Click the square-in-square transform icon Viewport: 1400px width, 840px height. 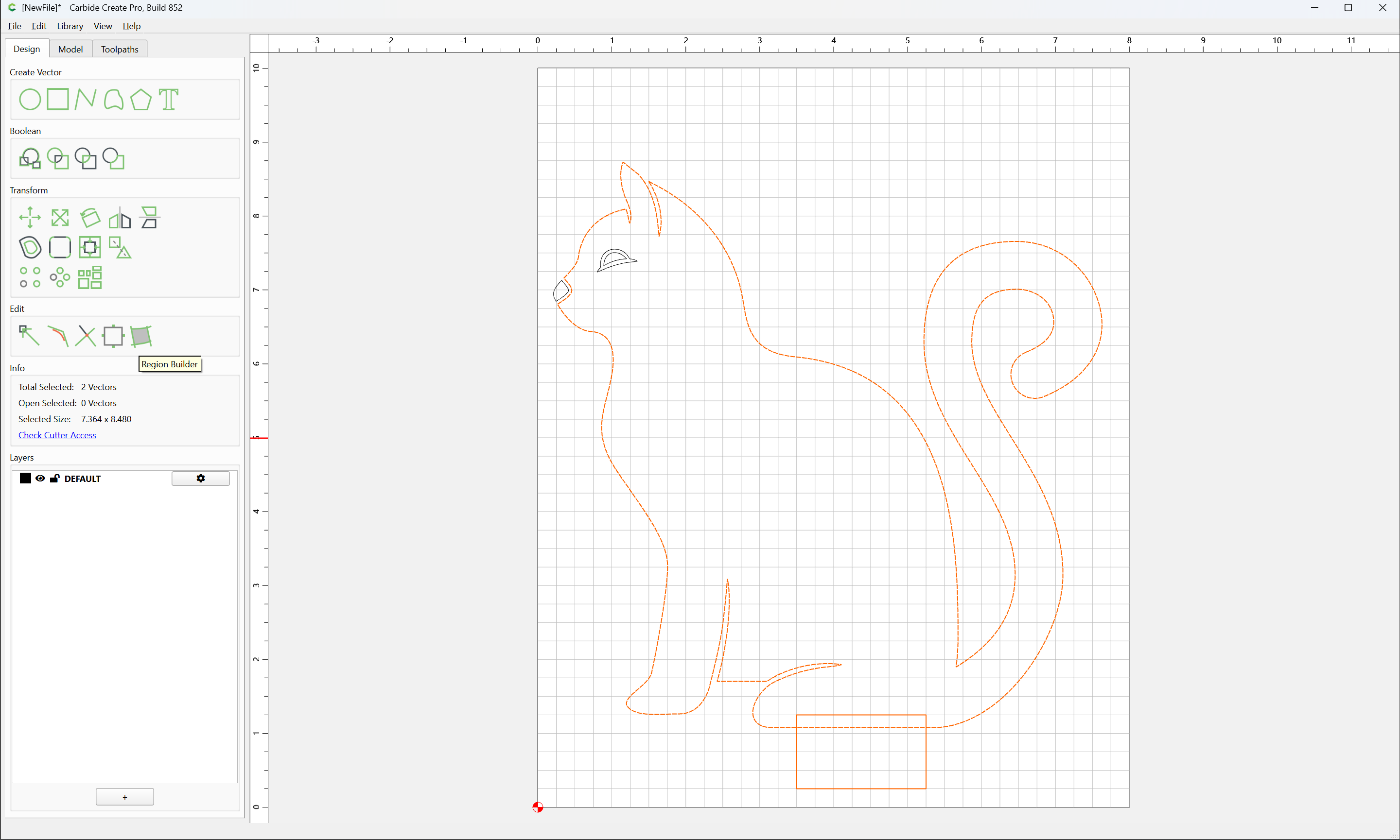tap(90, 247)
